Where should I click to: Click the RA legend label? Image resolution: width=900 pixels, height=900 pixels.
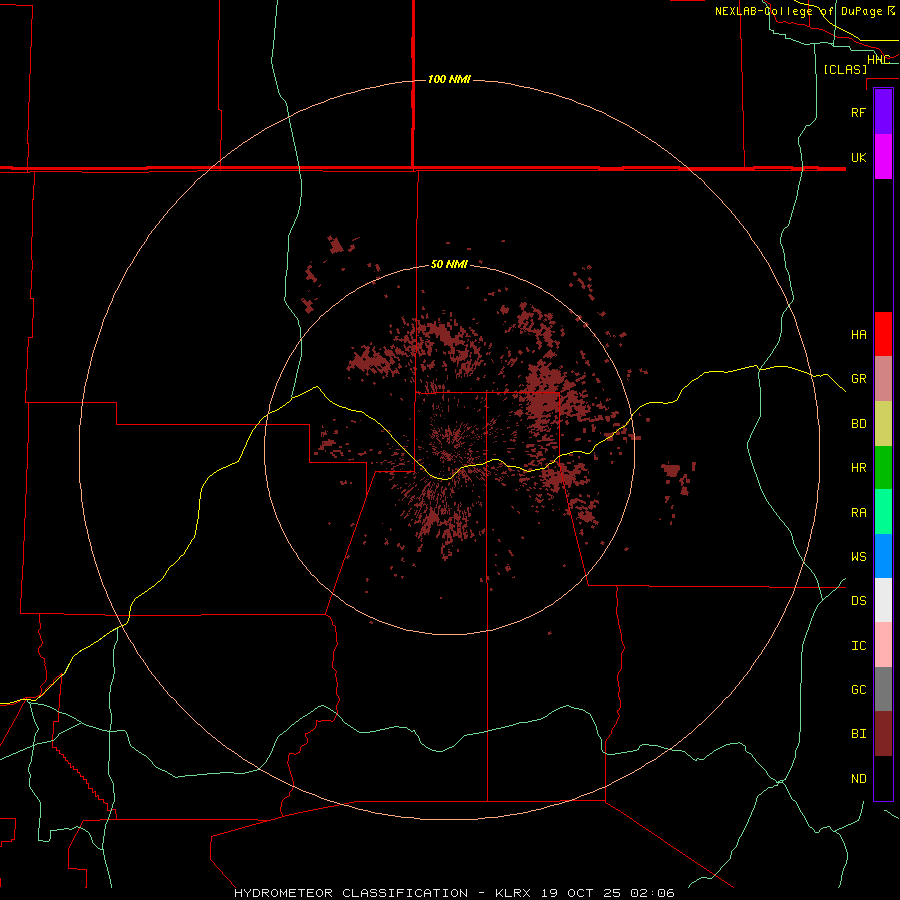858,513
